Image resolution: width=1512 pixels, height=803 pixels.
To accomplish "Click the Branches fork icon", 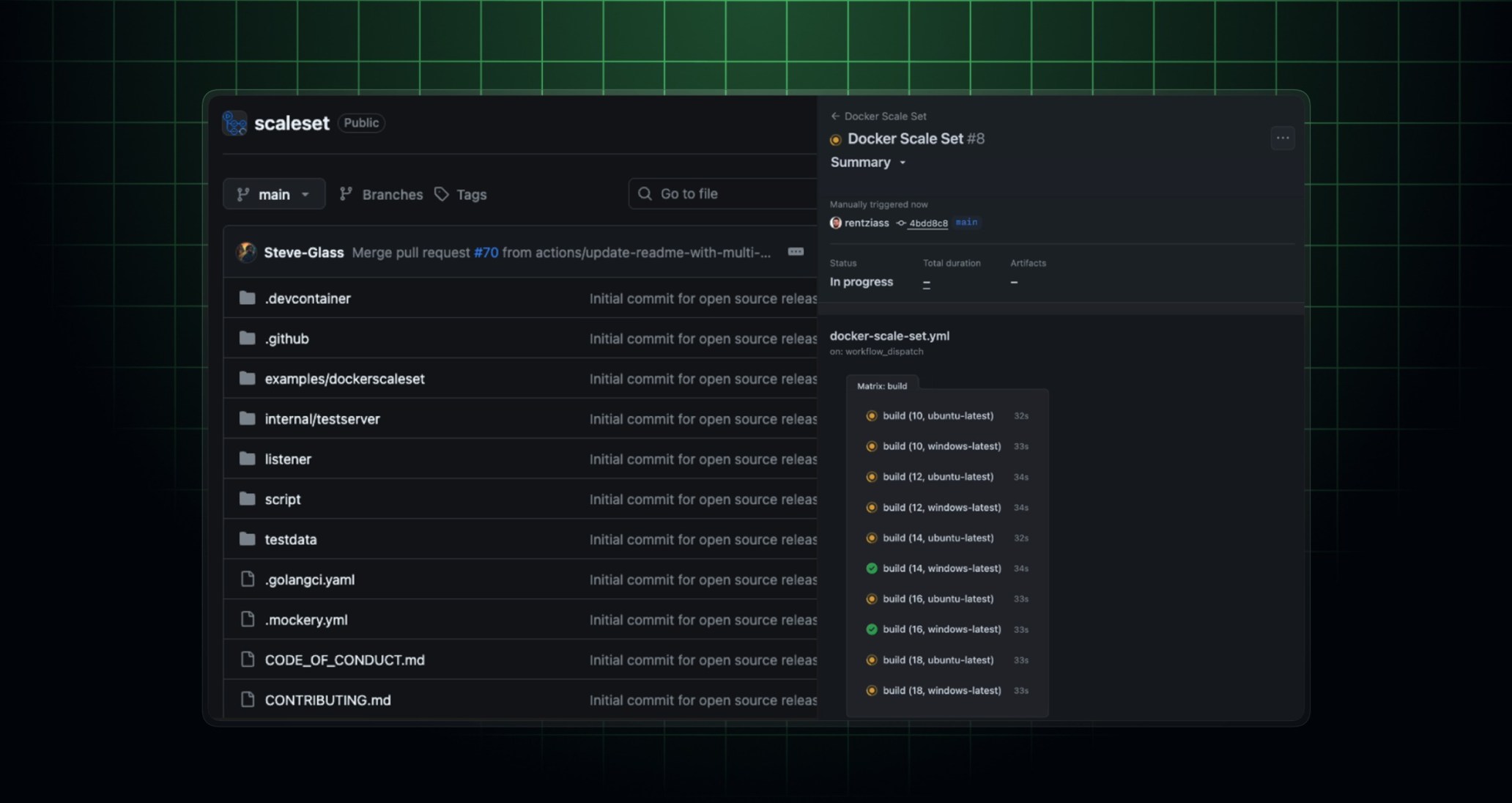I will coord(346,194).
